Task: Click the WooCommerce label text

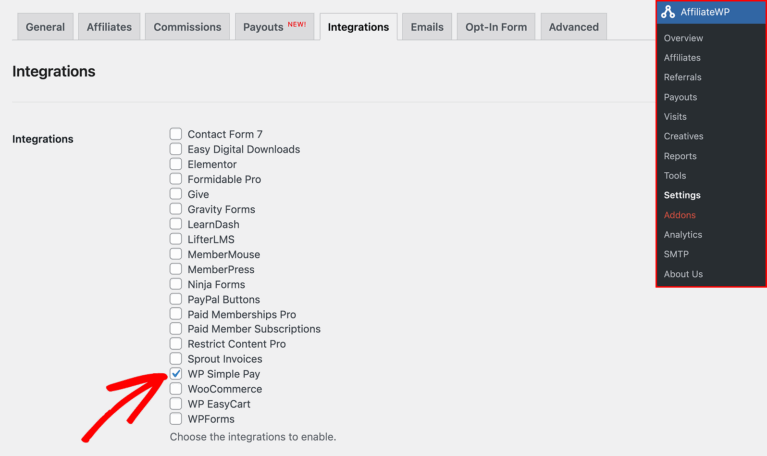Action: [x=225, y=389]
